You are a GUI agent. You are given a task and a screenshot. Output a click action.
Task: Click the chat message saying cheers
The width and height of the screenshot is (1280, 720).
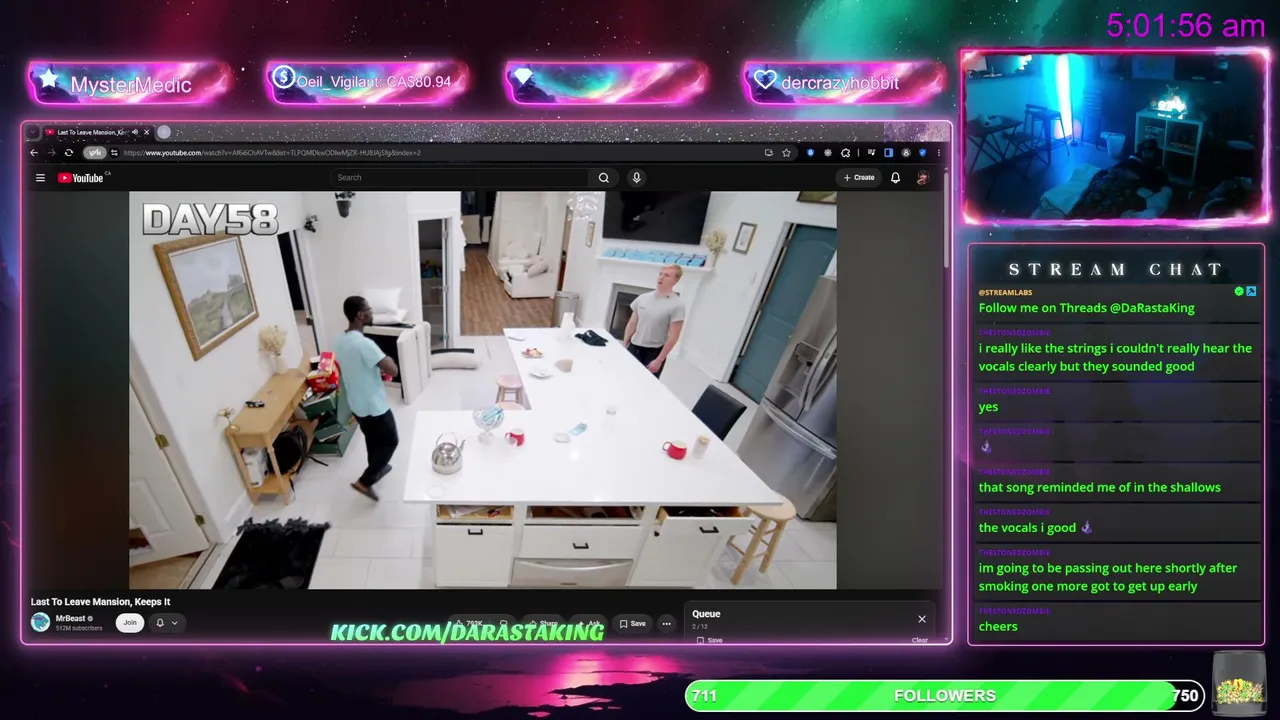[998, 627]
